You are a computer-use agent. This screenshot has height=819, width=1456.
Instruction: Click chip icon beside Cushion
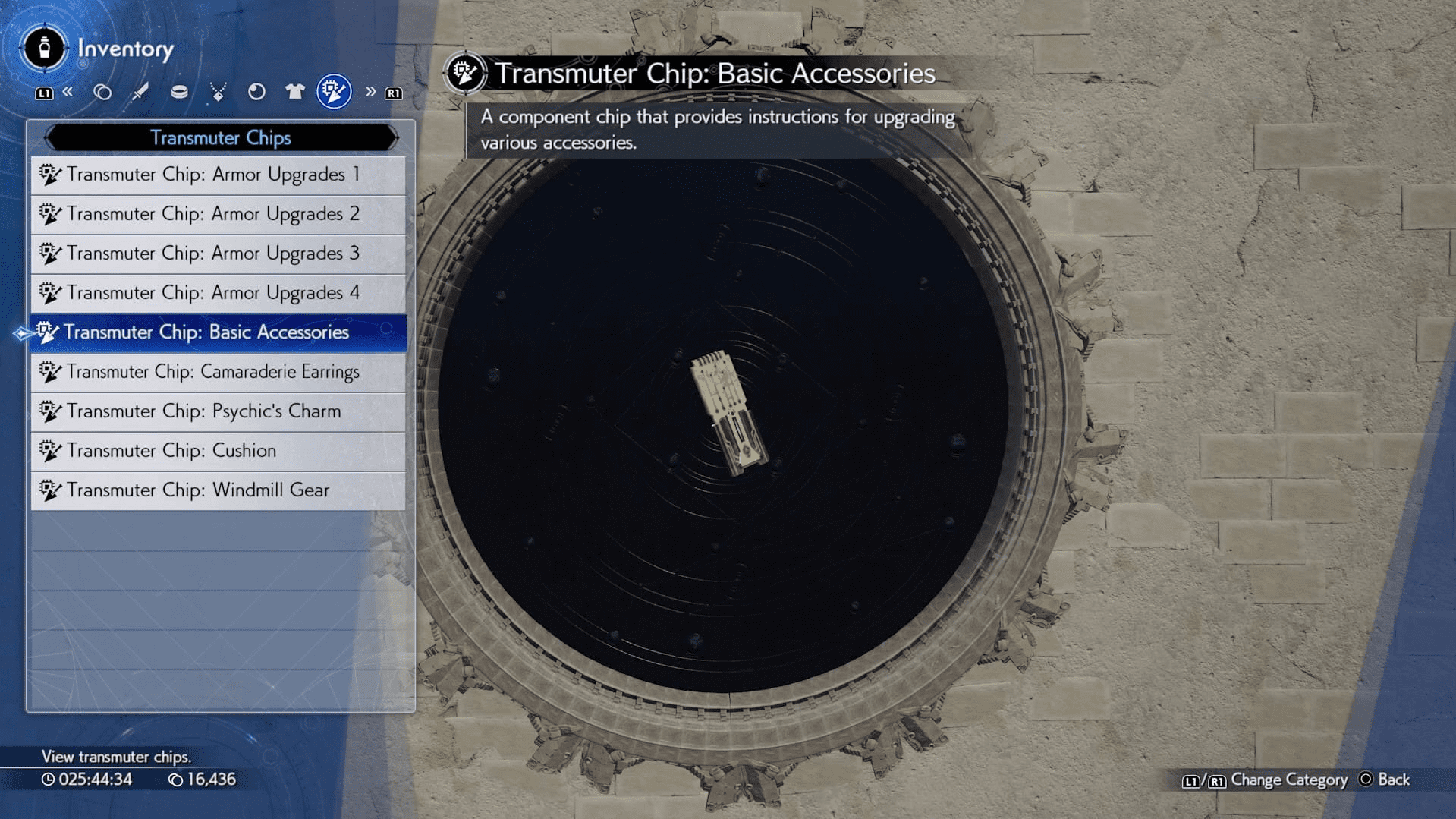50,451
